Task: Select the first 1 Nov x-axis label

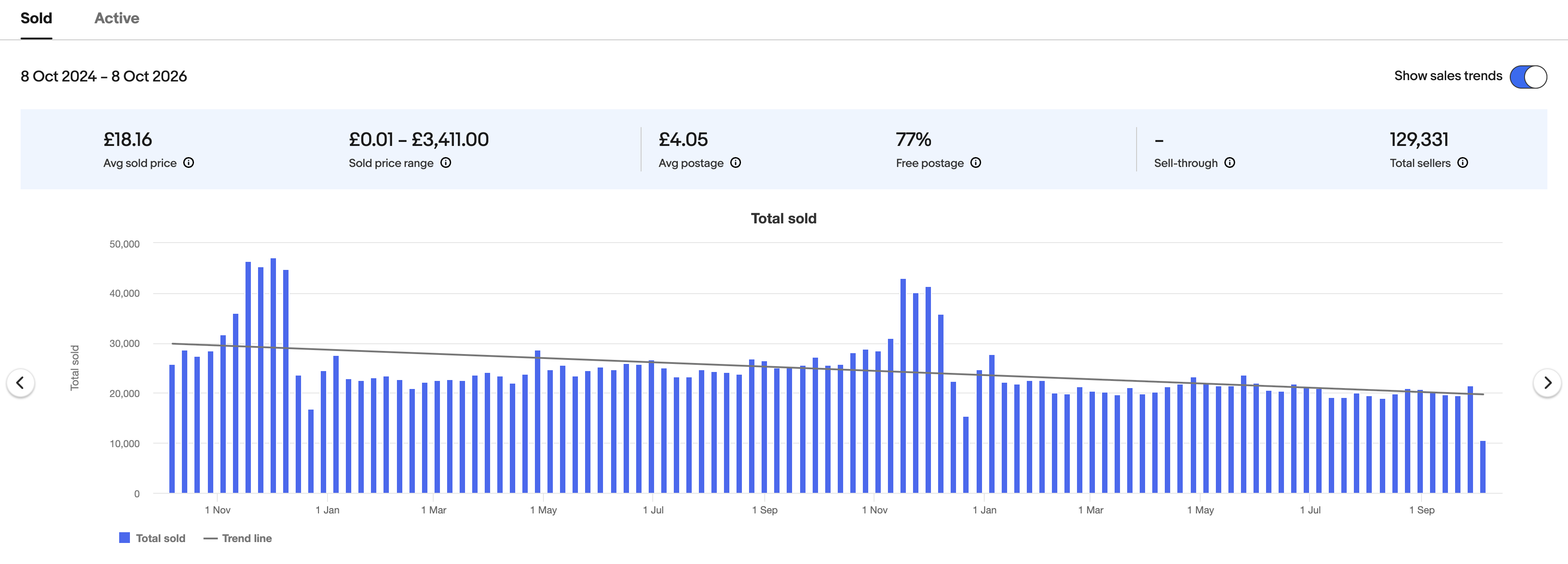Action: click(217, 510)
